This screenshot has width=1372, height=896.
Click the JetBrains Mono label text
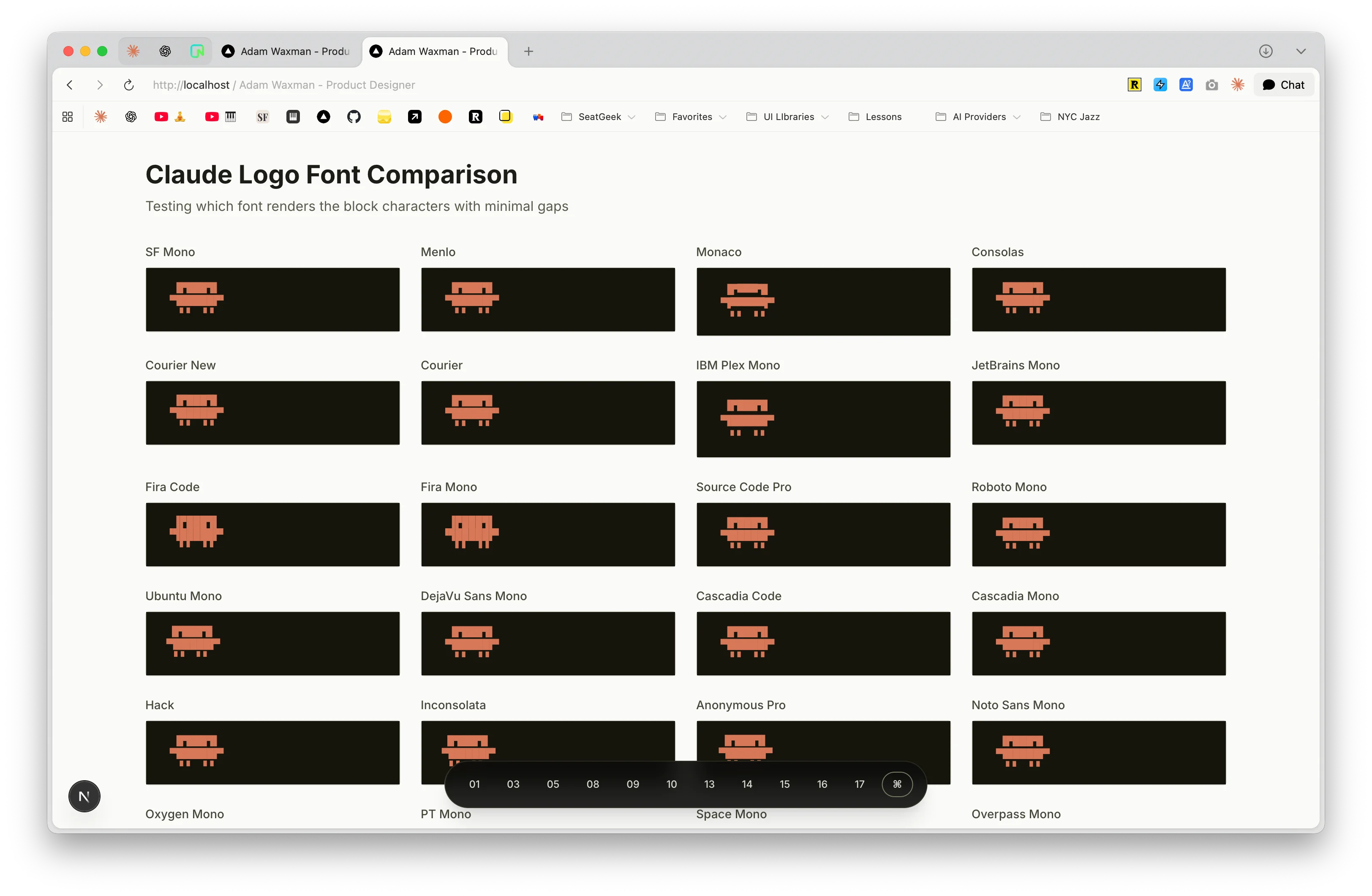pyautogui.click(x=1015, y=365)
